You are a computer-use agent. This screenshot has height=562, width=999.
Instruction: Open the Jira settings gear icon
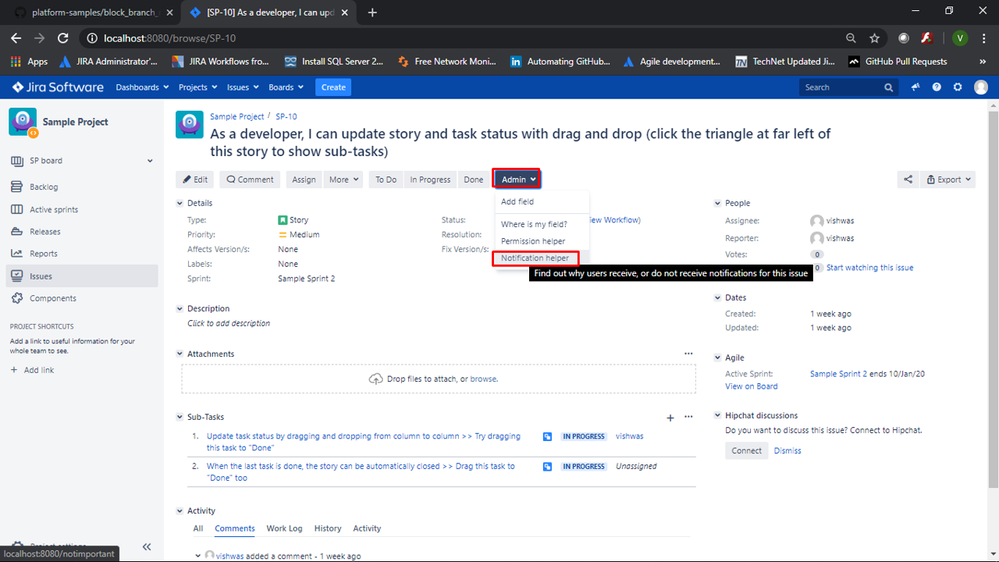(x=958, y=88)
